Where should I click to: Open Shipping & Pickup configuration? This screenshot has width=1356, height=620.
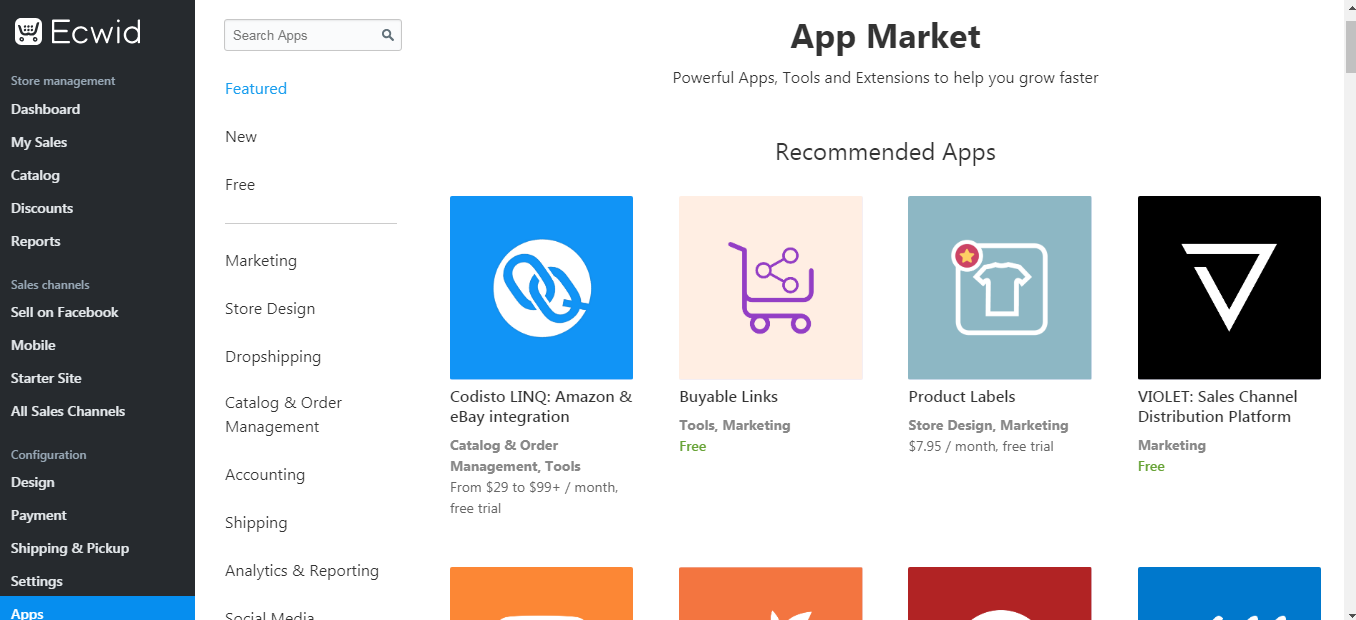[x=70, y=548]
